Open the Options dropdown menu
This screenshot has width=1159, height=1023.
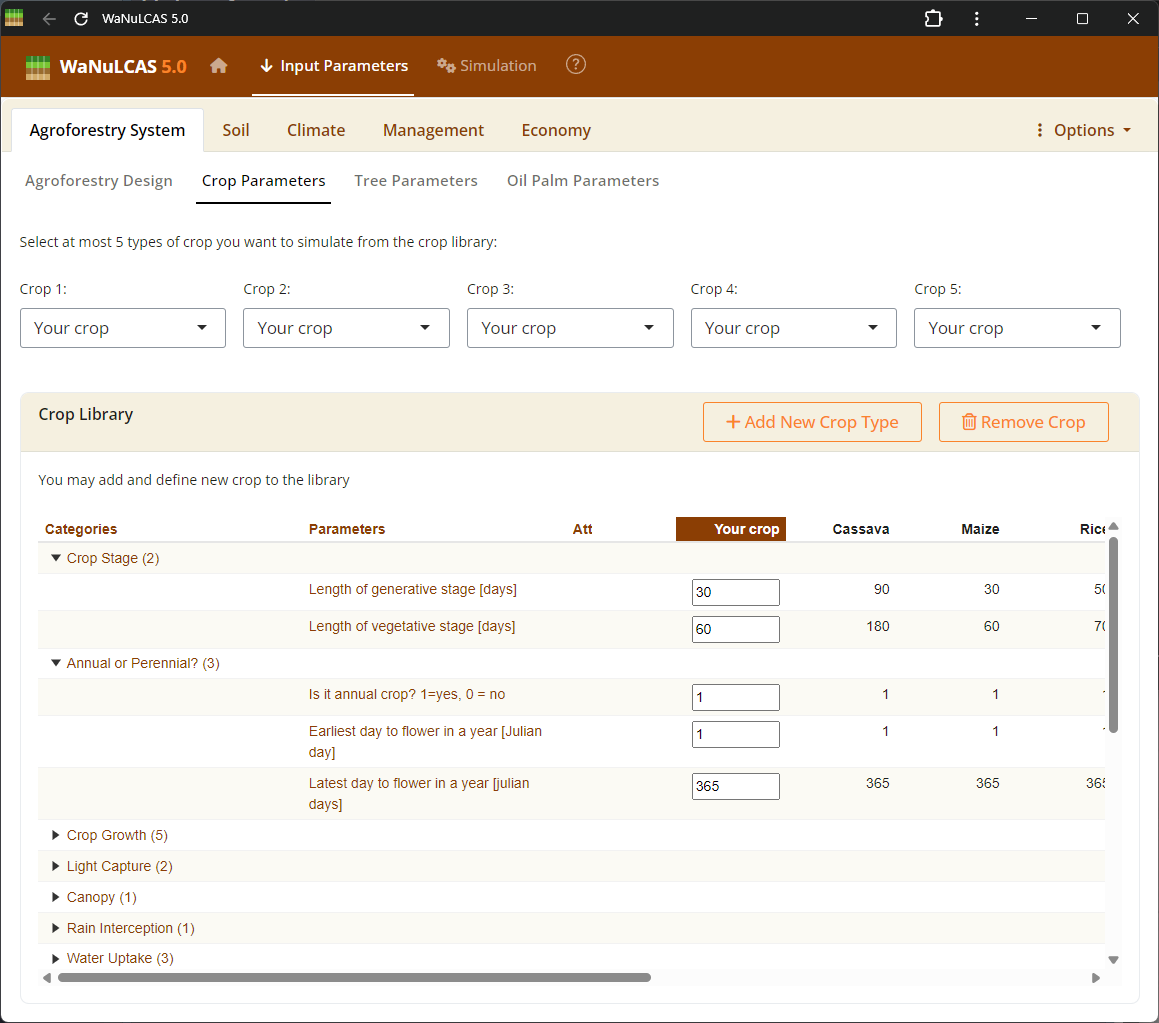pos(1083,130)
